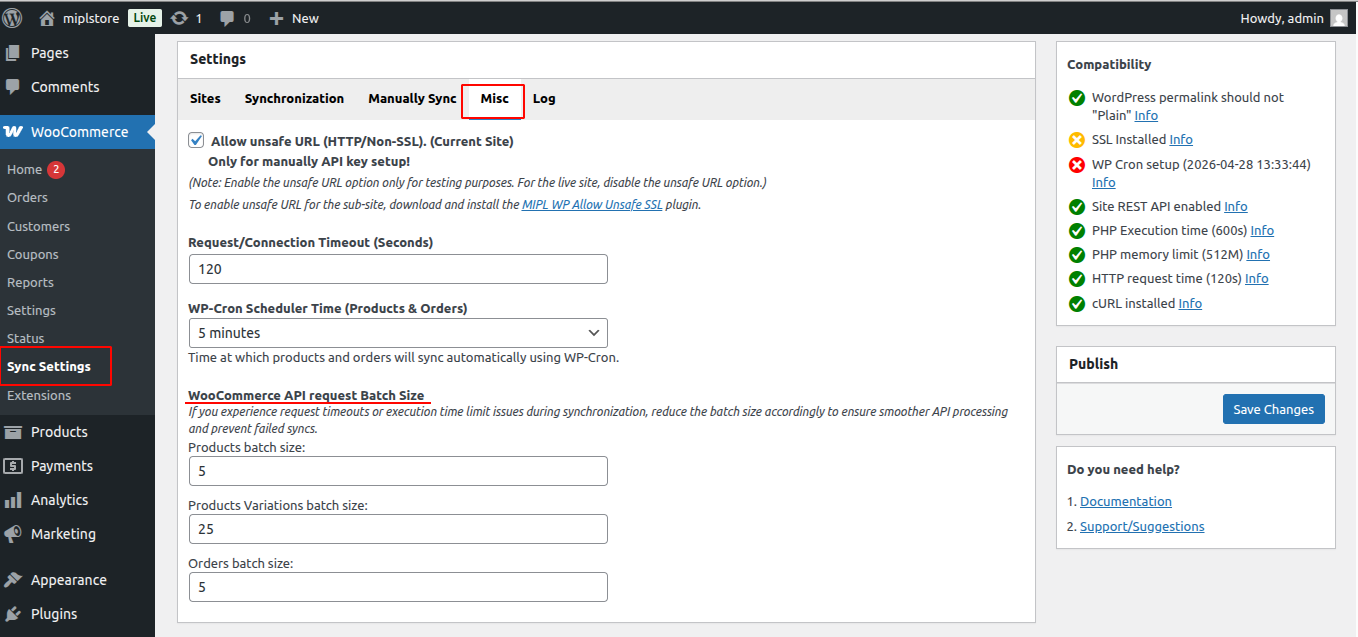Click the Request/Connection Timeout field
1358x637 pixels.
click(398, 269)
